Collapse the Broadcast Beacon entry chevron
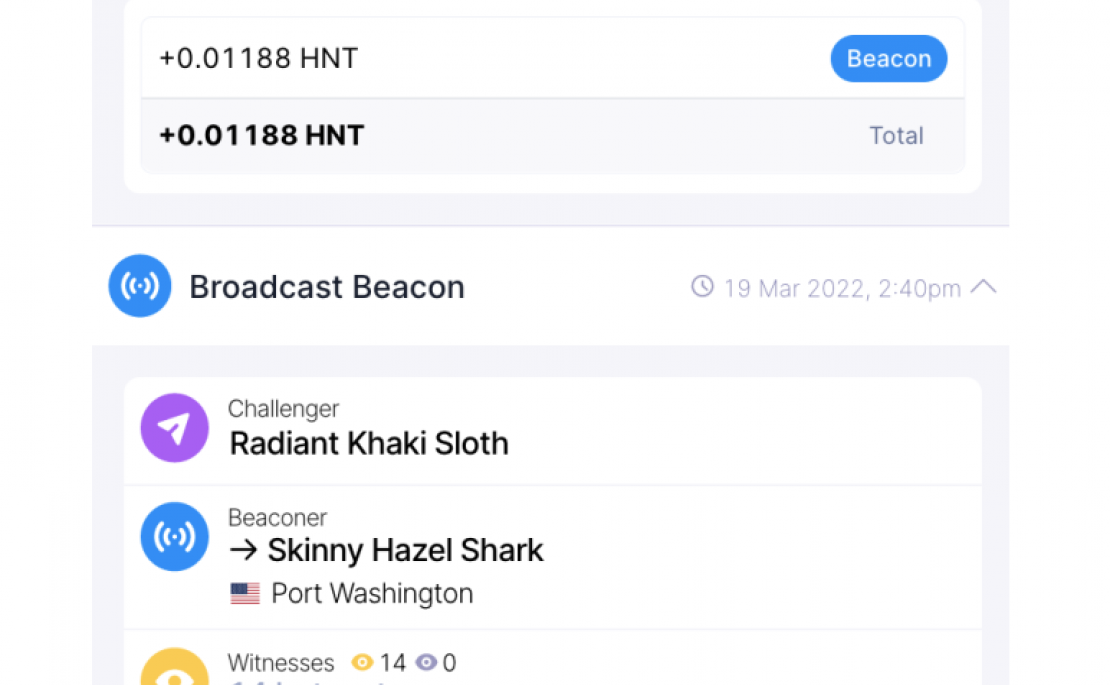 983,287
